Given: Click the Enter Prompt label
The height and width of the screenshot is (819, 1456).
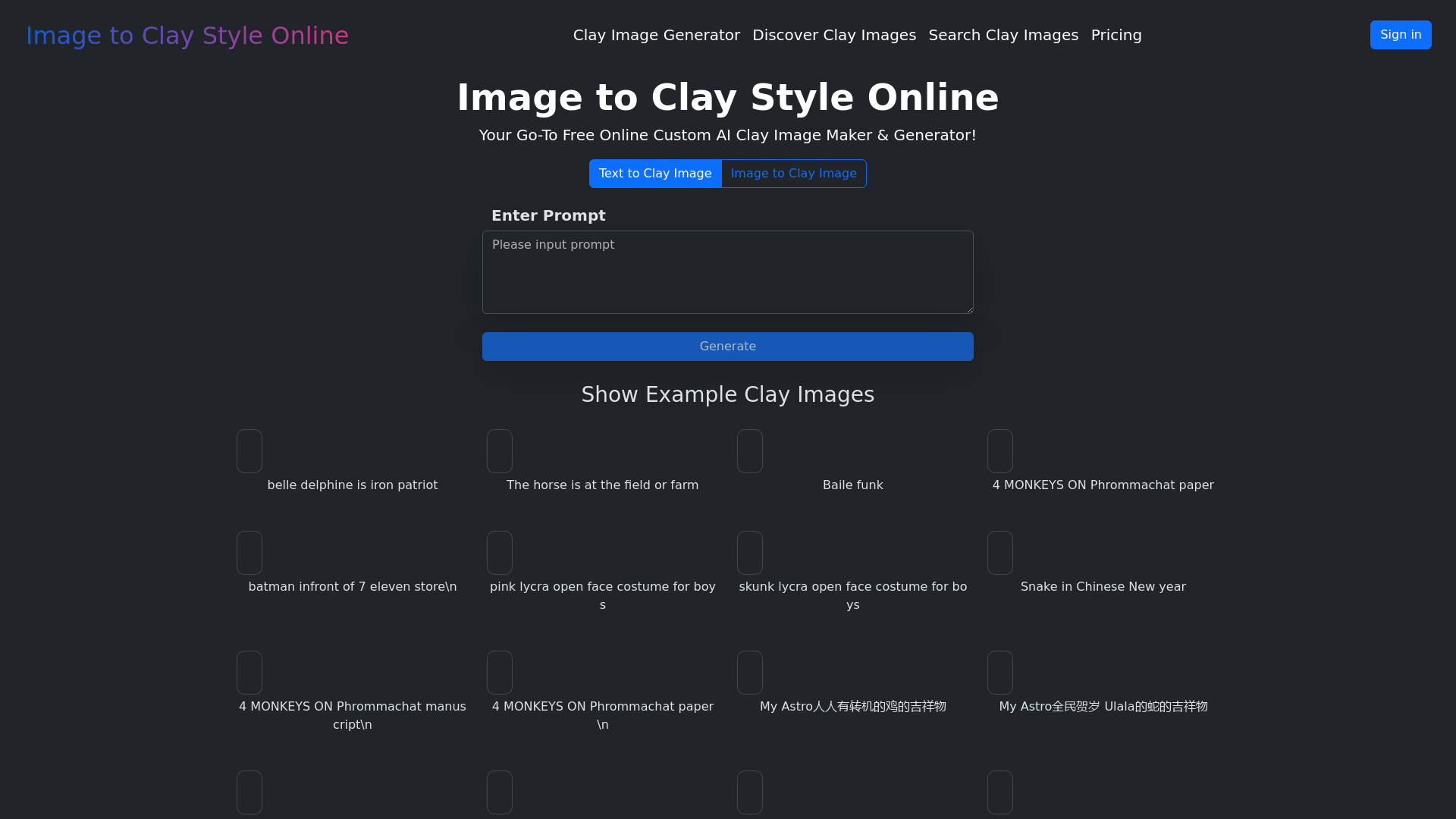Looking at the screenshot, I should [x=548, y=216].
